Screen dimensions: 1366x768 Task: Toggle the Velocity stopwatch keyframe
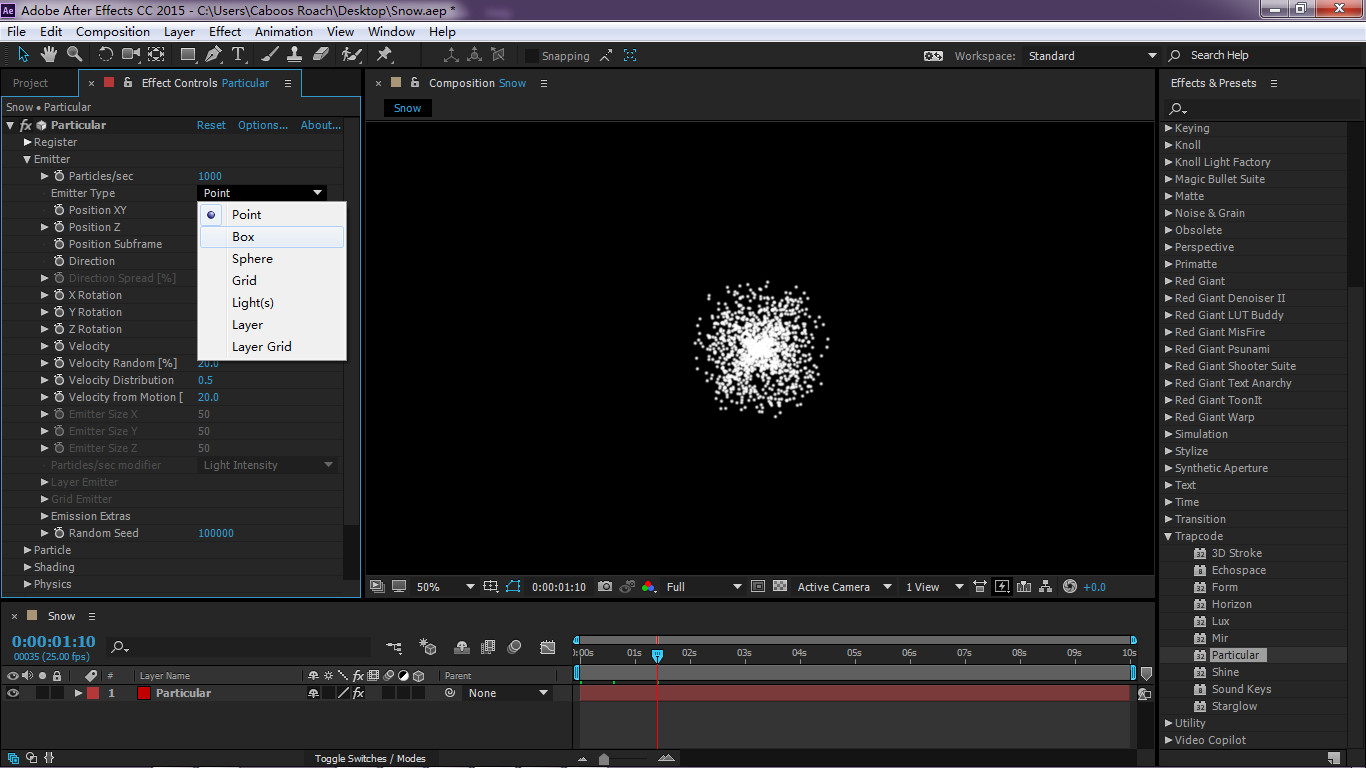click(59, 346)
